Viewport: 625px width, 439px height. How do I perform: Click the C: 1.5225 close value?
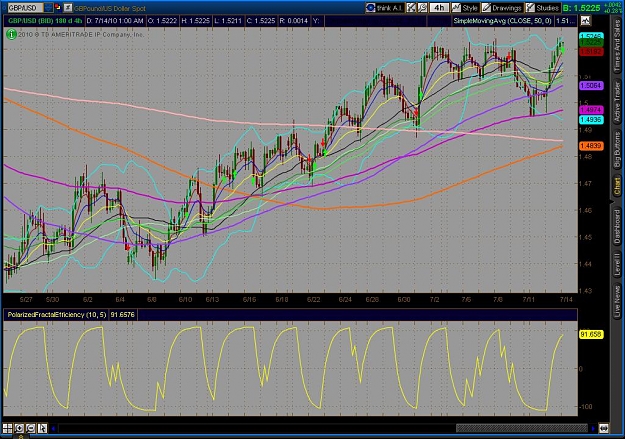pyautogui.click(x=261, y=21)
